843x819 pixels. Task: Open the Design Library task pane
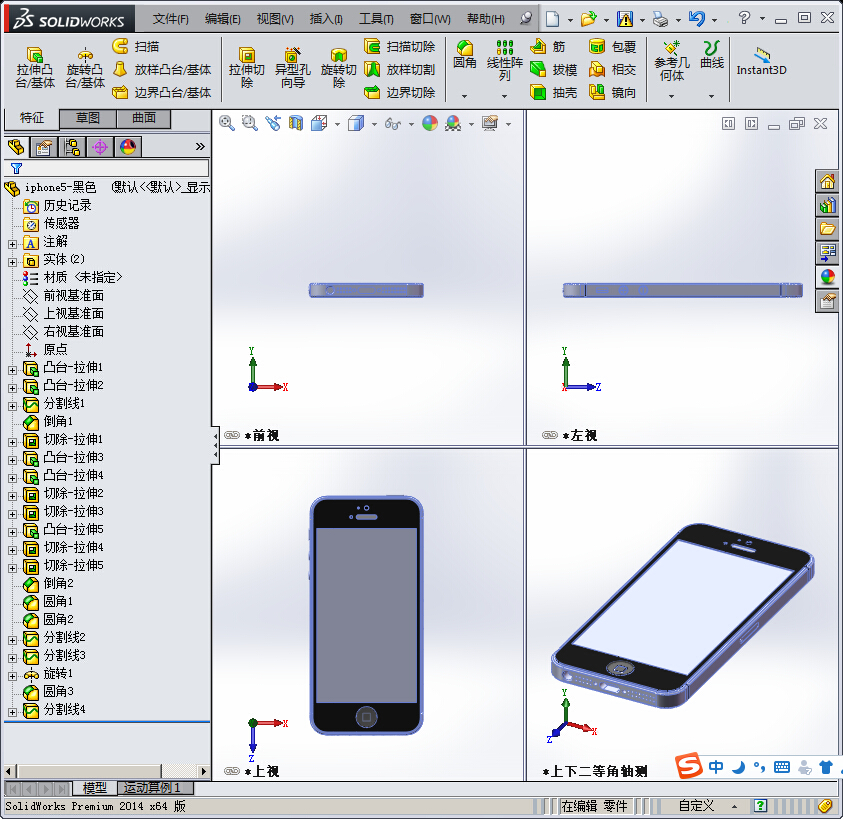point(825,205)
